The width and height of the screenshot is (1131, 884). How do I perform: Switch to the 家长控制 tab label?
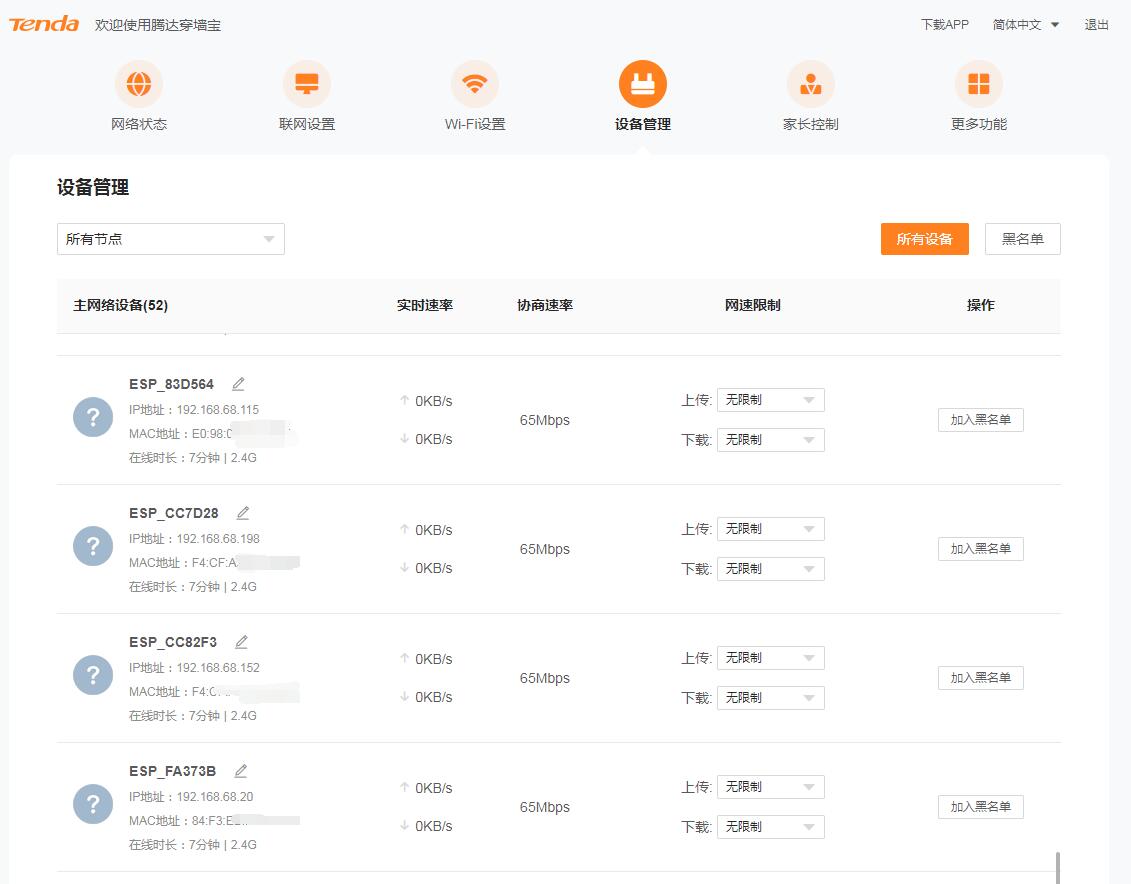[x=811, y=124]
